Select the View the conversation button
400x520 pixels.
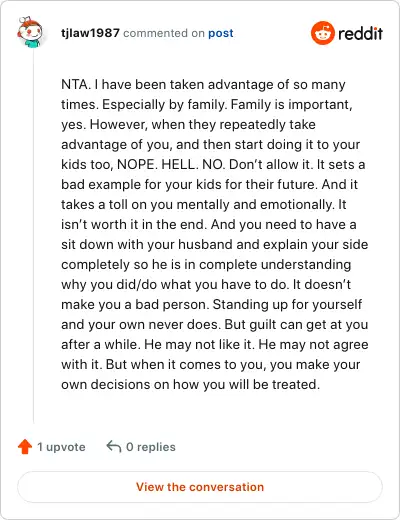pyautogui.click(x=200, y=487)
